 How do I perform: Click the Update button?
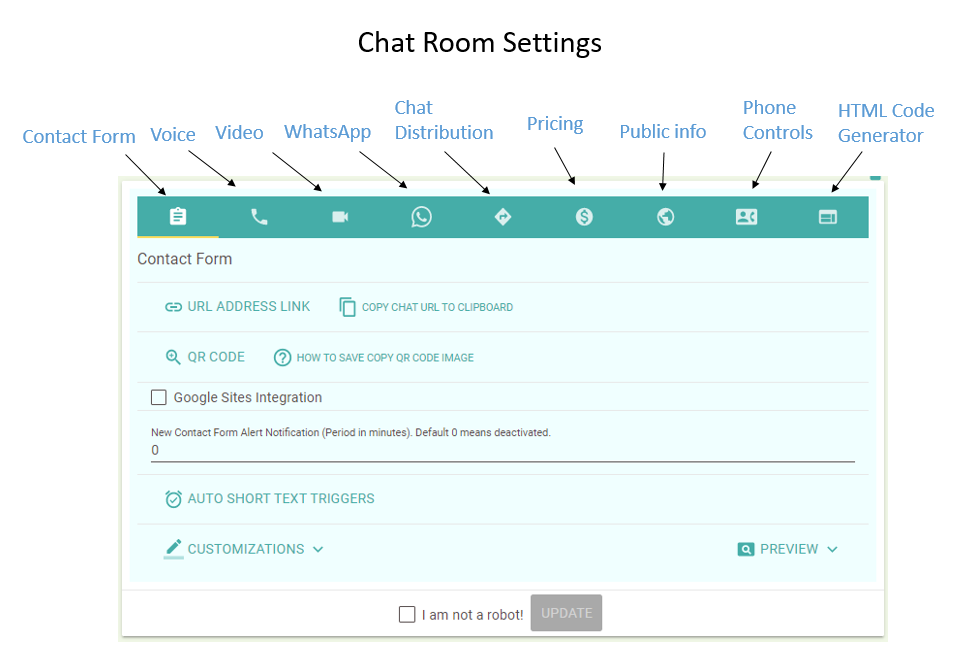click(x=566, y=613)
